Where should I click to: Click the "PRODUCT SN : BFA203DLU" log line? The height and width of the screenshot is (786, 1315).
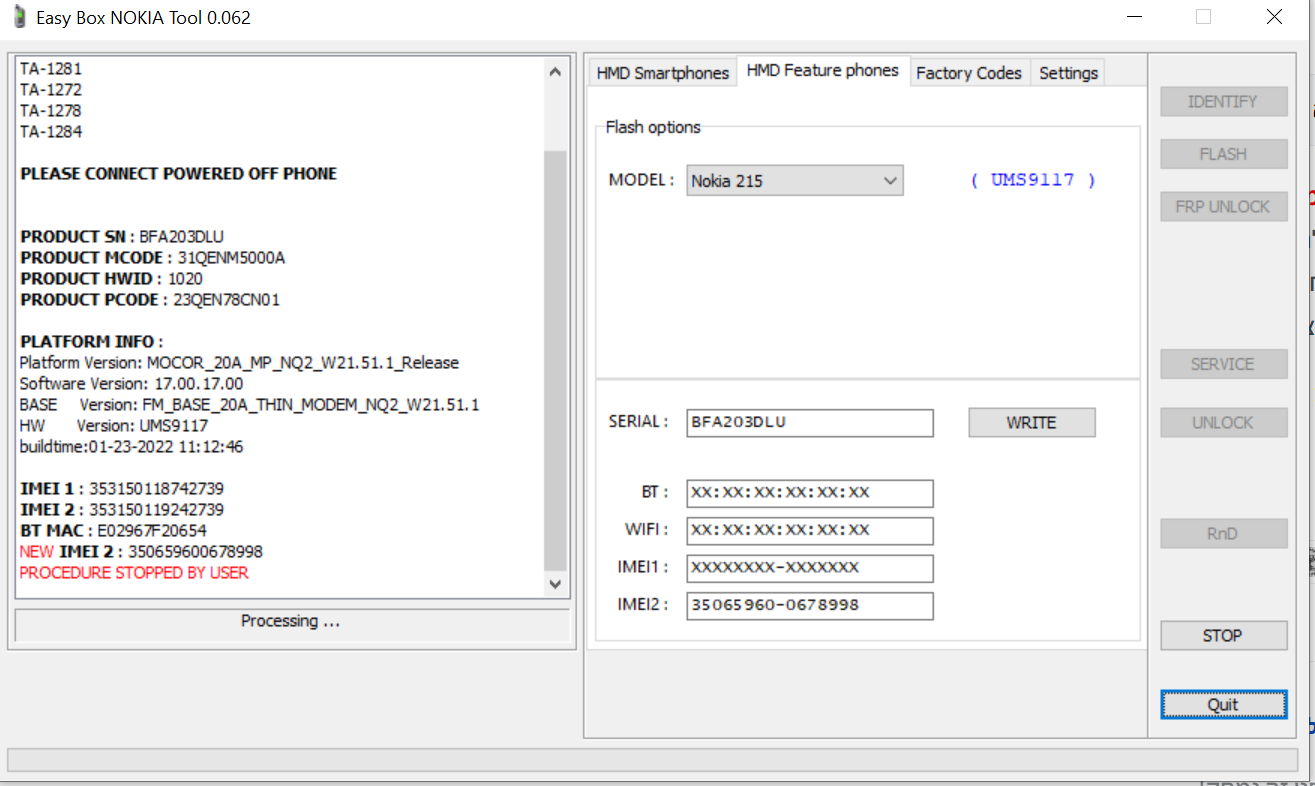click(x=122, y=237)
